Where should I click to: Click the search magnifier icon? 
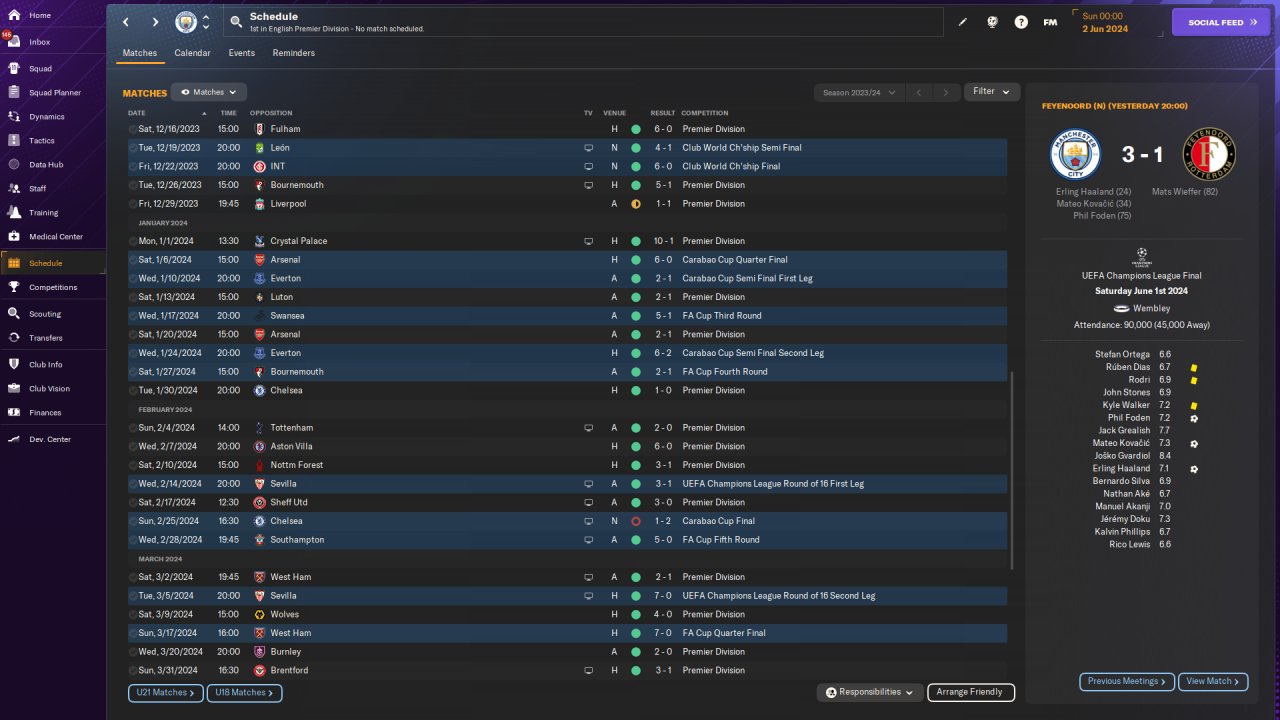point(236,22)
